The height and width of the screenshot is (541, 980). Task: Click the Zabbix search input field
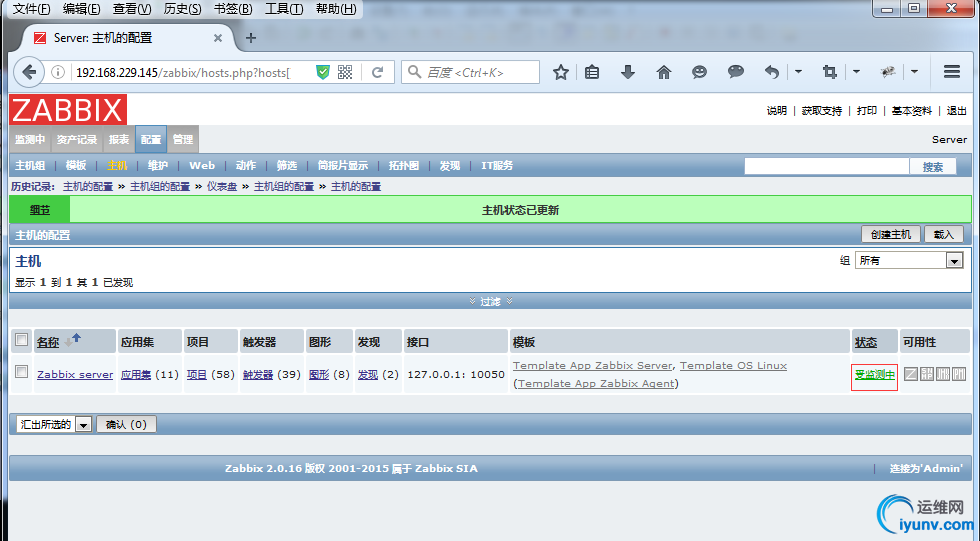(x=826, y=166)
